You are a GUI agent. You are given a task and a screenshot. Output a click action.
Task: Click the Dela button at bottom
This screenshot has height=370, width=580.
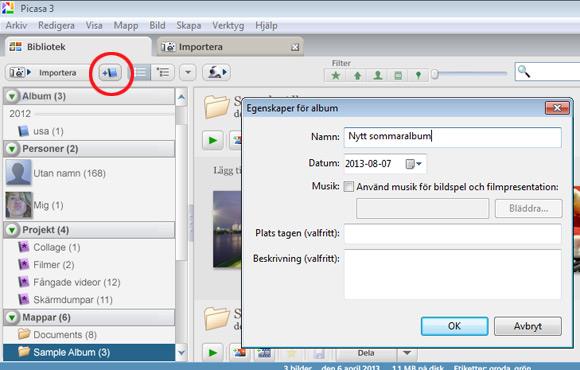366,353
